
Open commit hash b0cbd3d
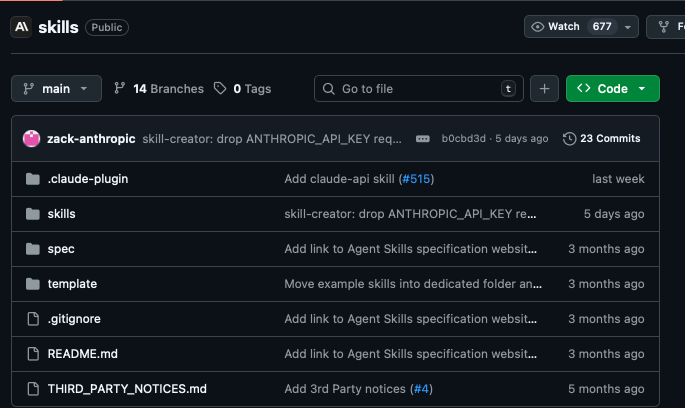(x=464, y=138)
